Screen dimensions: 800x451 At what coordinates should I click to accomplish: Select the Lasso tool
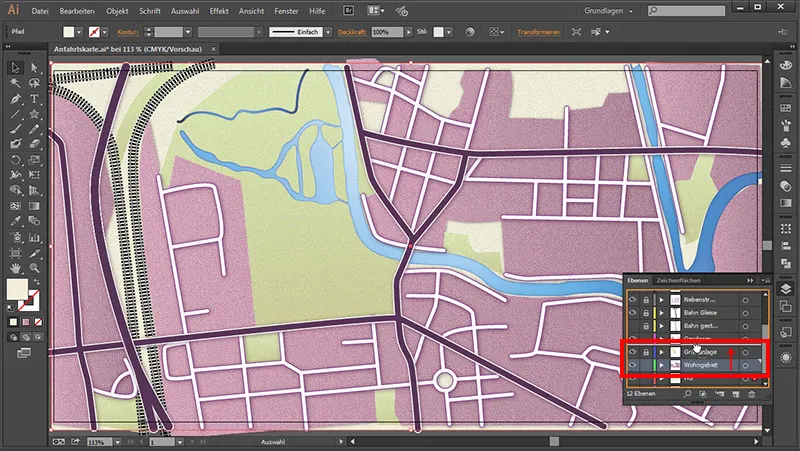[34, 83]
